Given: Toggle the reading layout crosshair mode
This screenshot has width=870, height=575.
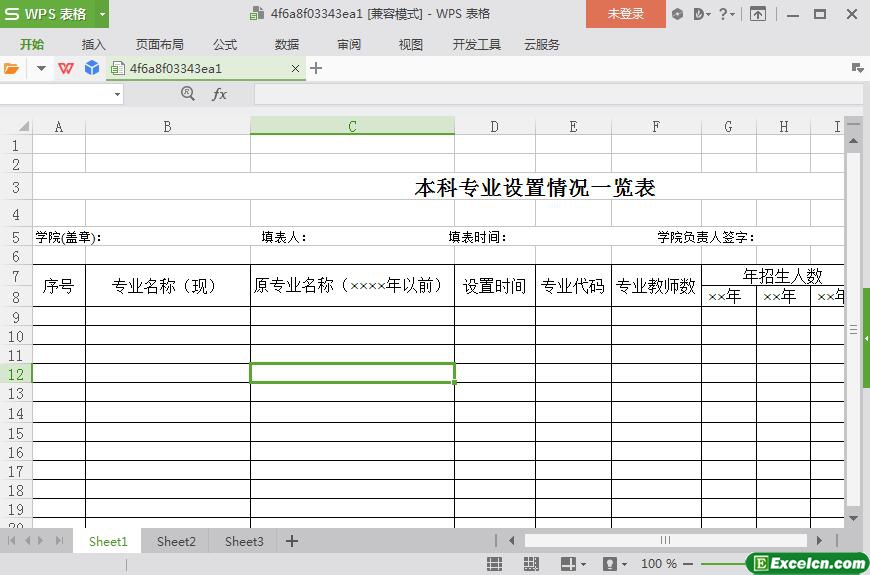Looking at the screenshot, I should point(568,564).
